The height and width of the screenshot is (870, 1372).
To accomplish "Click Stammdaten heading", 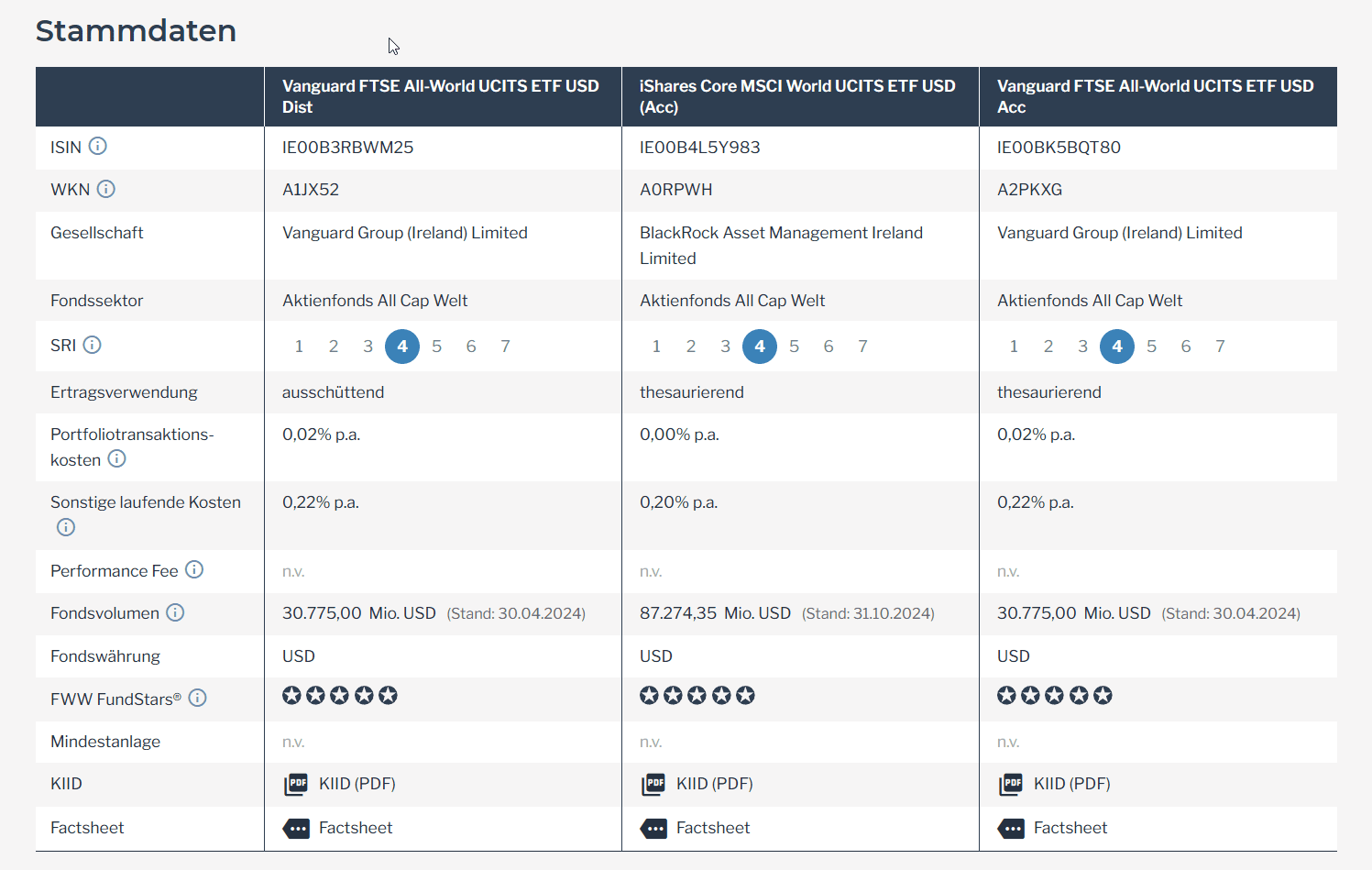I will point(136,31).
